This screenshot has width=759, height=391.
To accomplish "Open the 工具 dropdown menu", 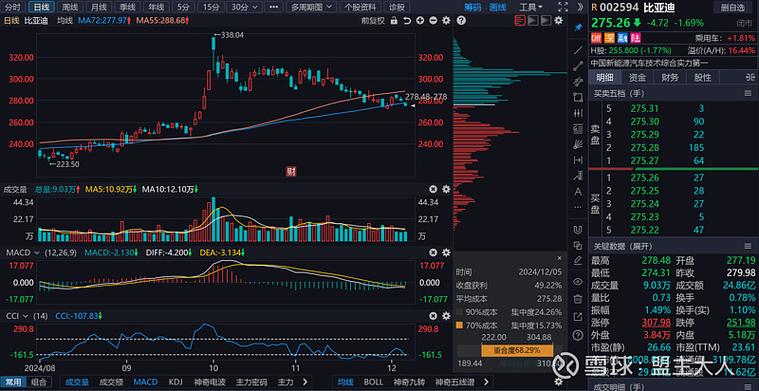I will (531, 7).
